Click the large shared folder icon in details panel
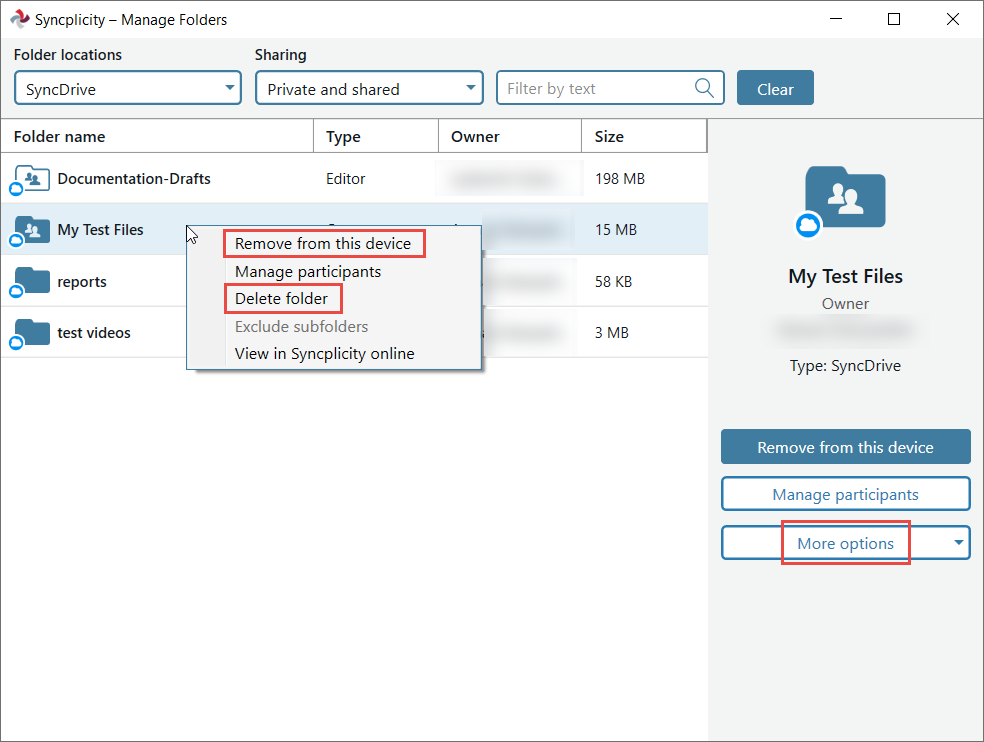984x742 pixels. pyautogui.click(x=840, y=202)
